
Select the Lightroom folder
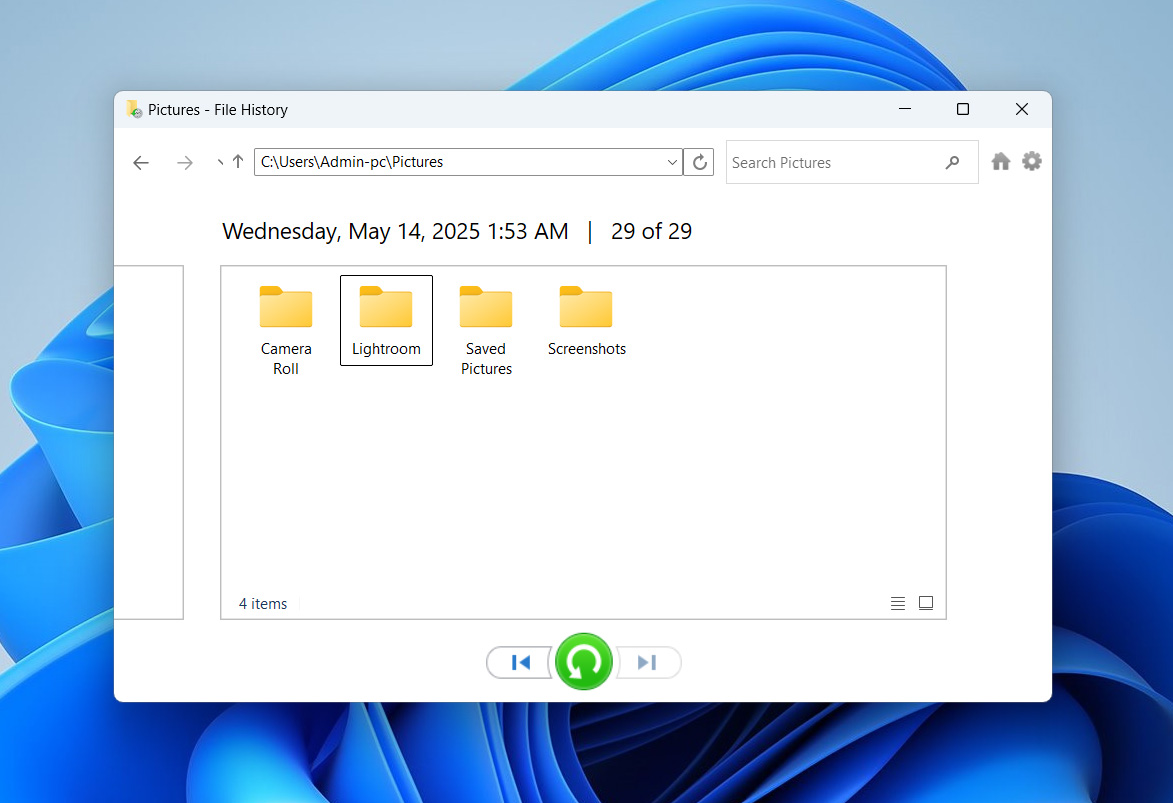(386, 320)
